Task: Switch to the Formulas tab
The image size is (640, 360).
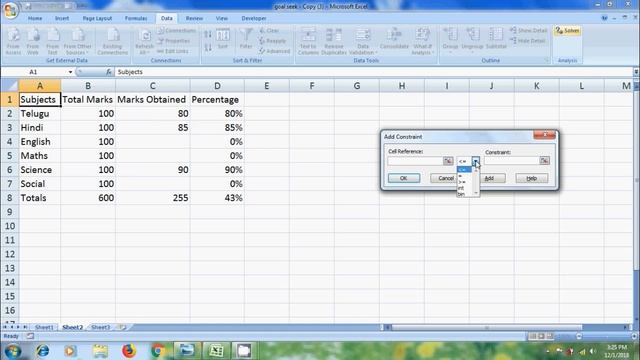Action: pyautogui.click(x=136, y=18)
